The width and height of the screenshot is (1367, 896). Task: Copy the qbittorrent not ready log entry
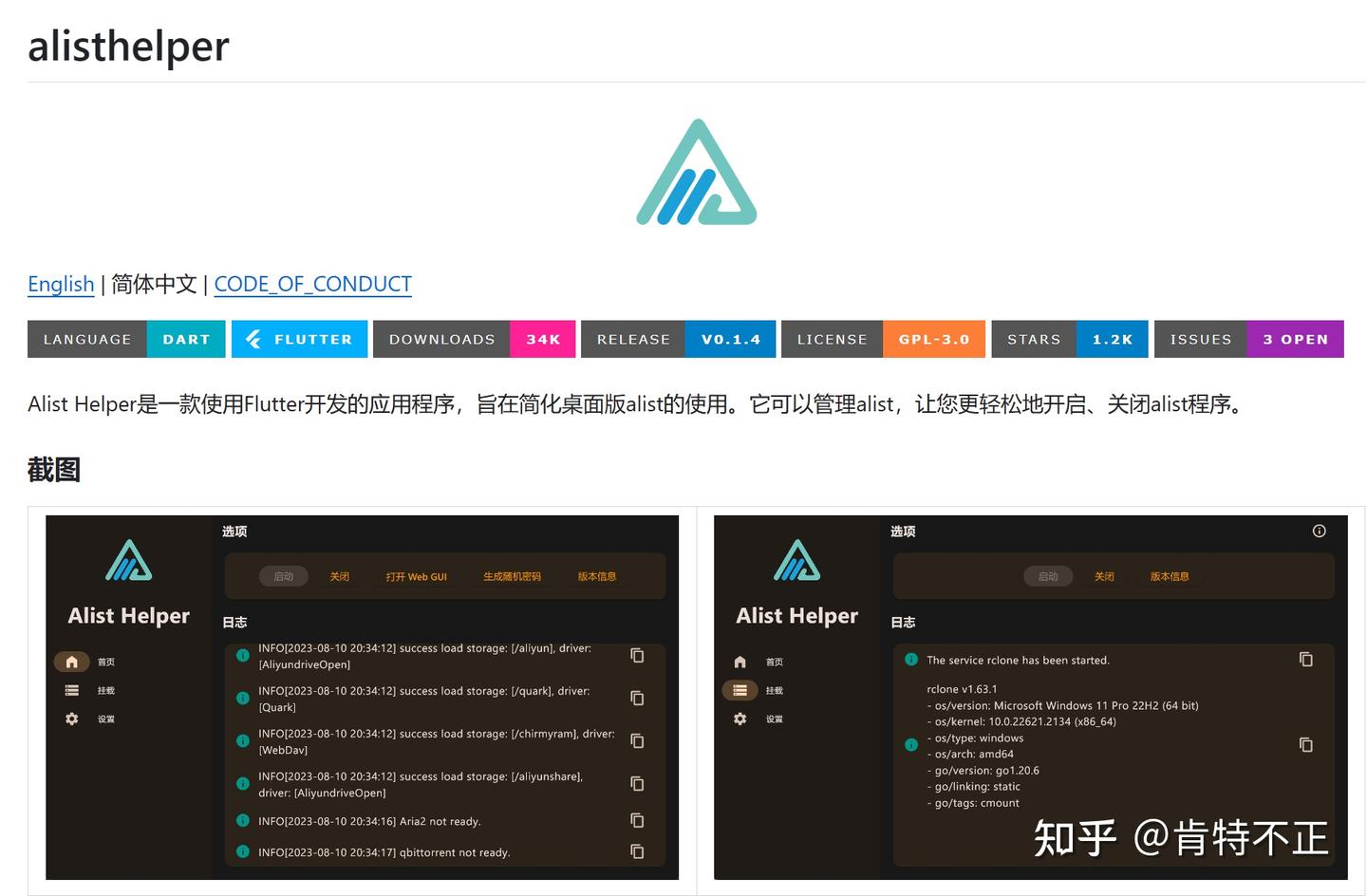636,851
